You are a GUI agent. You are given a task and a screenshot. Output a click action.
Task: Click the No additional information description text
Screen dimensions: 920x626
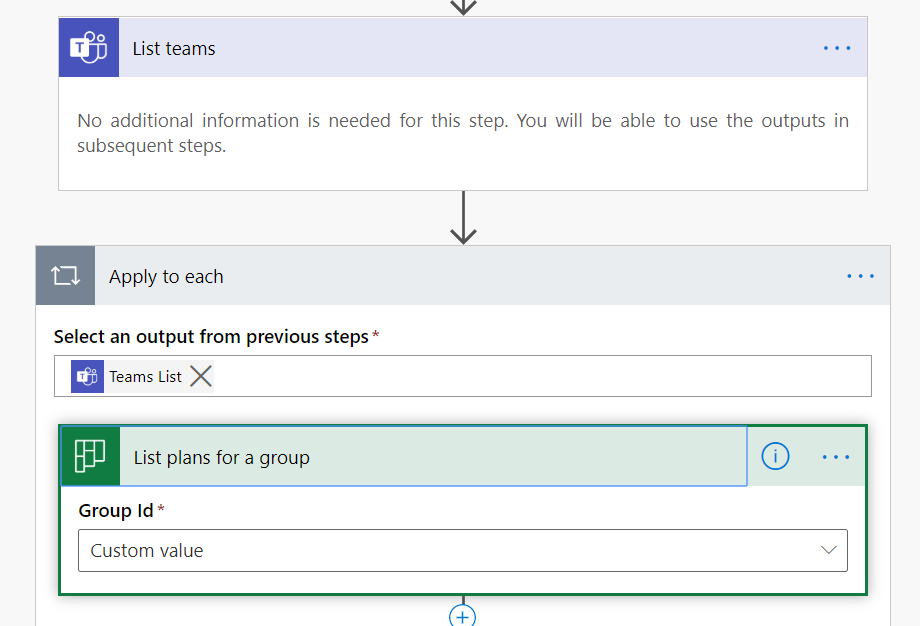(x=463, y=133)
